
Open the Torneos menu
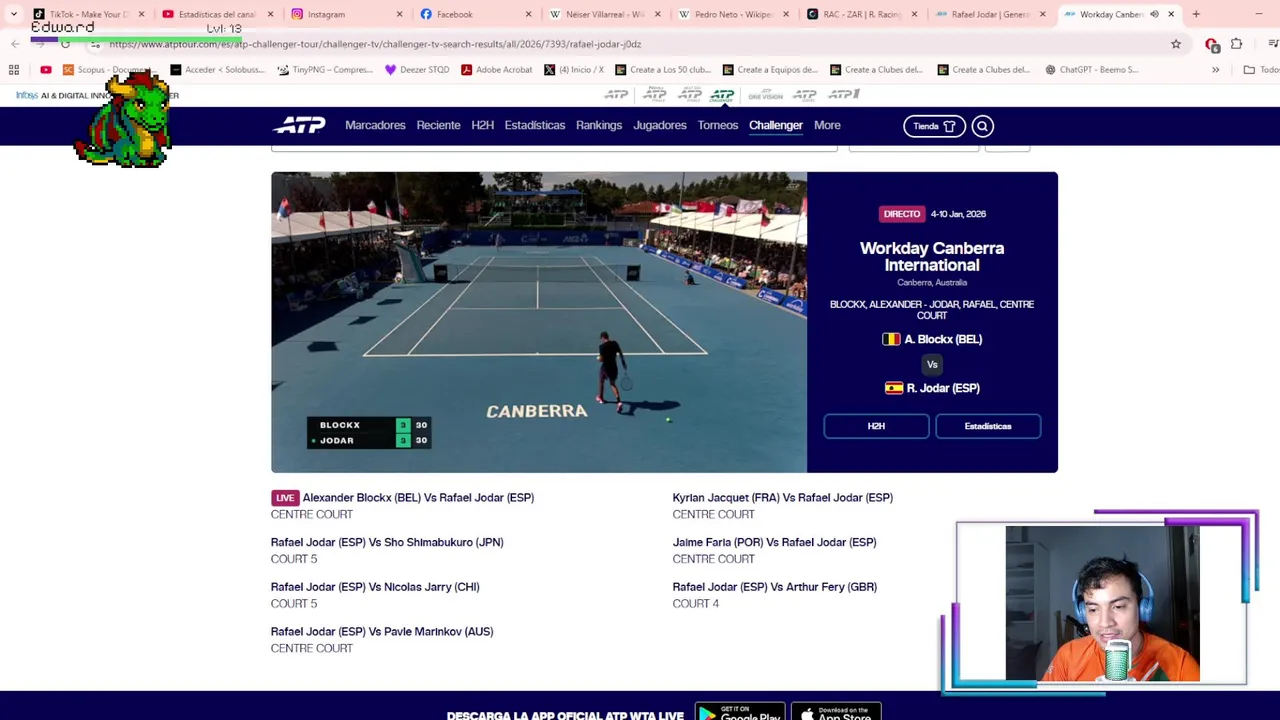(718, 125)
